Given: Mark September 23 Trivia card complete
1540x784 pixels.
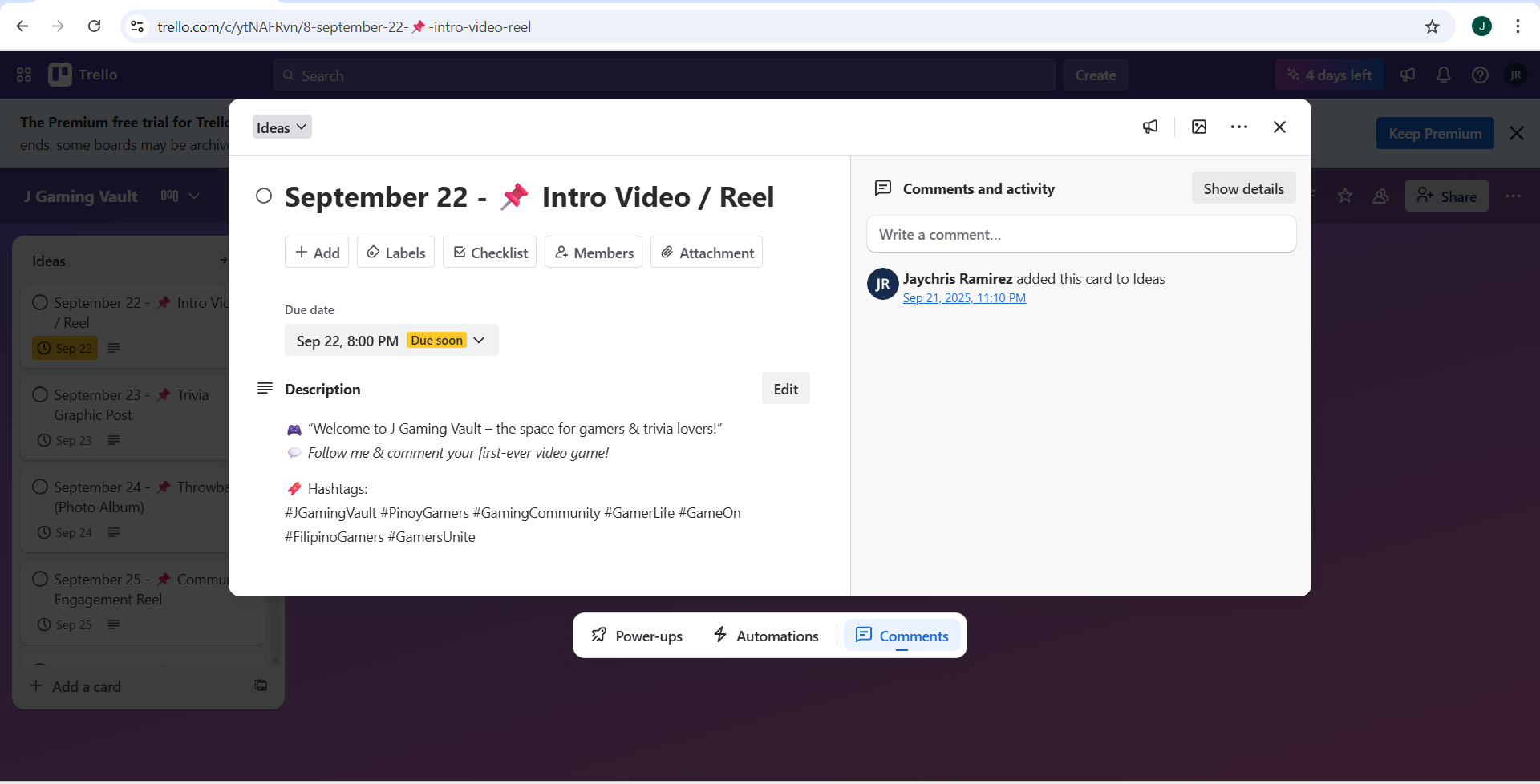Looking at the screenshot, I should 40,394.
